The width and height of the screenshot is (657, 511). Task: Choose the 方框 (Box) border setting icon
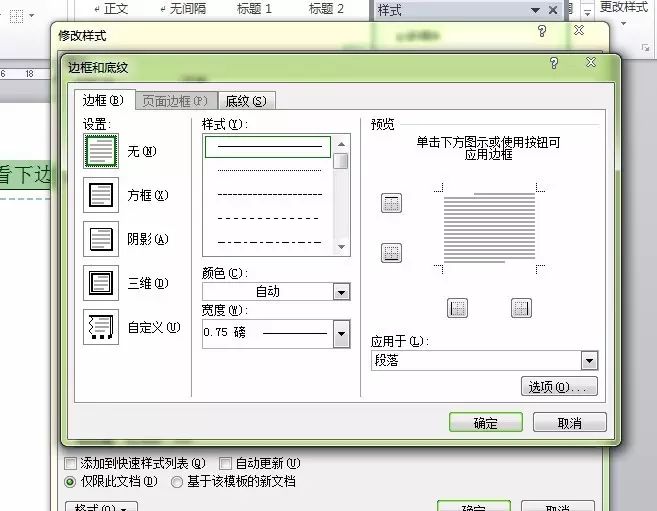[x=101, y=195]
